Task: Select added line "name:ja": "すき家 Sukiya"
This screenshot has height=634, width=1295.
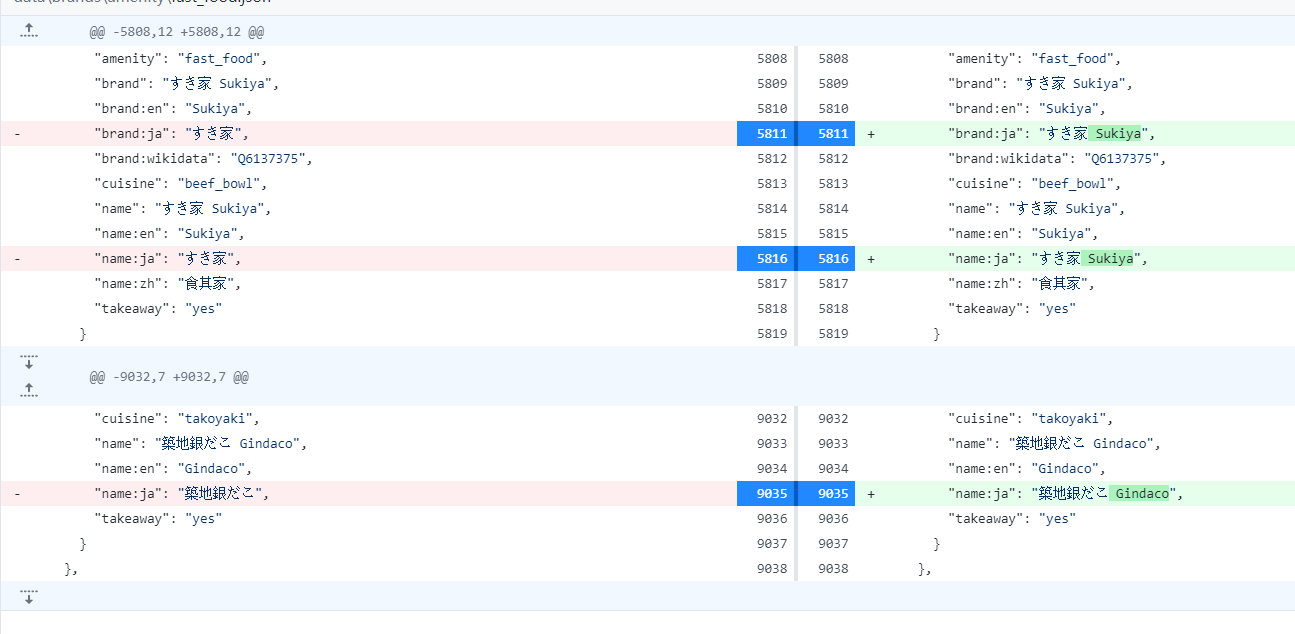Action: click(x=1075, y=258)
